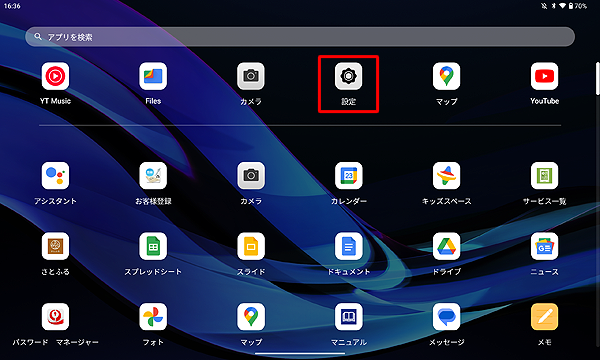Launch the YouTube app

(545, 76)
